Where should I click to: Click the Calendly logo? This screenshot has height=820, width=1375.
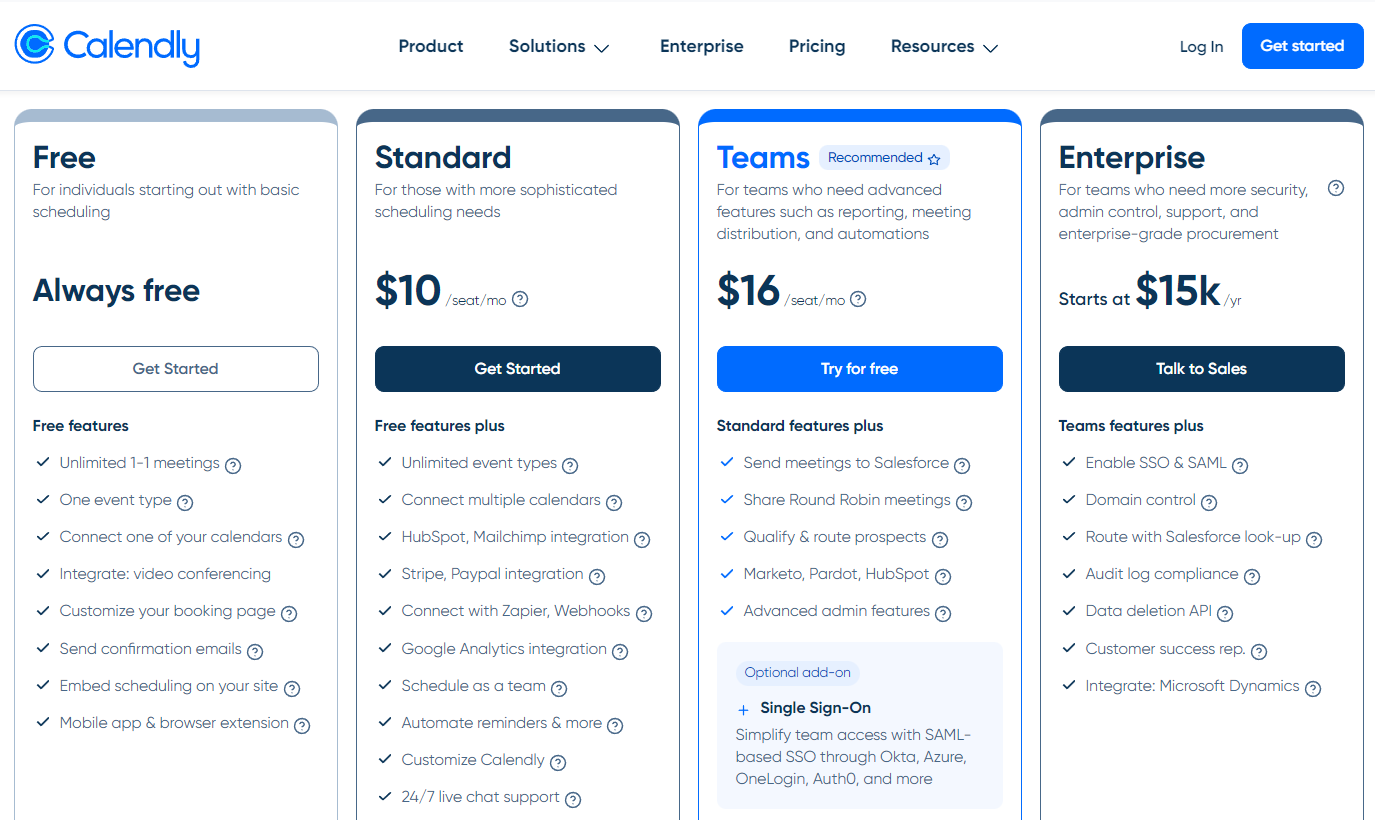[107, 46]
